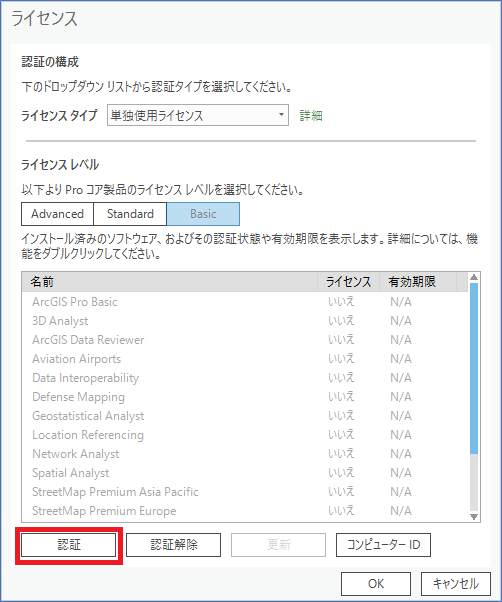Click the N/A expiry for 3D Analyst
The image size is (502, 602).
pyautogui.click(x=401, y=321)
